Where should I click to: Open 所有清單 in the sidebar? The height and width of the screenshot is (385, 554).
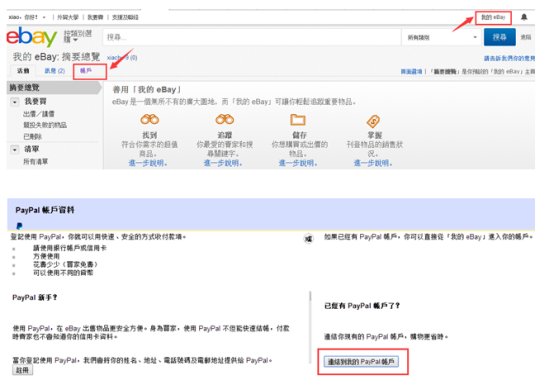pyautogui.click(x=35, y=162)
